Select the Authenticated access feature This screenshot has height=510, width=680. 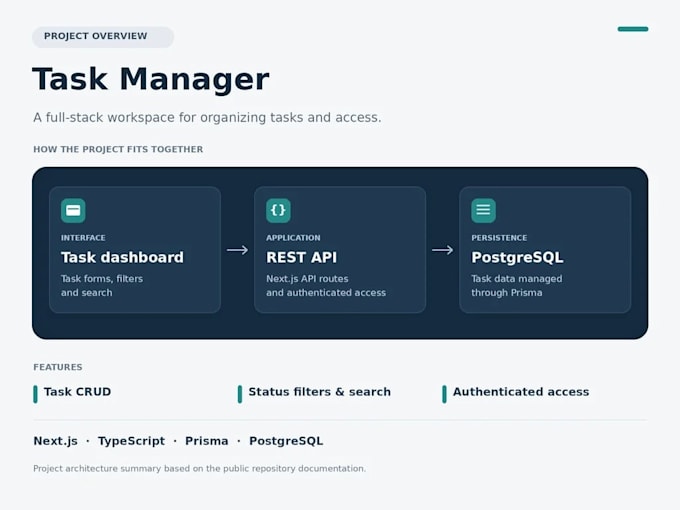(x=516, y=392)
